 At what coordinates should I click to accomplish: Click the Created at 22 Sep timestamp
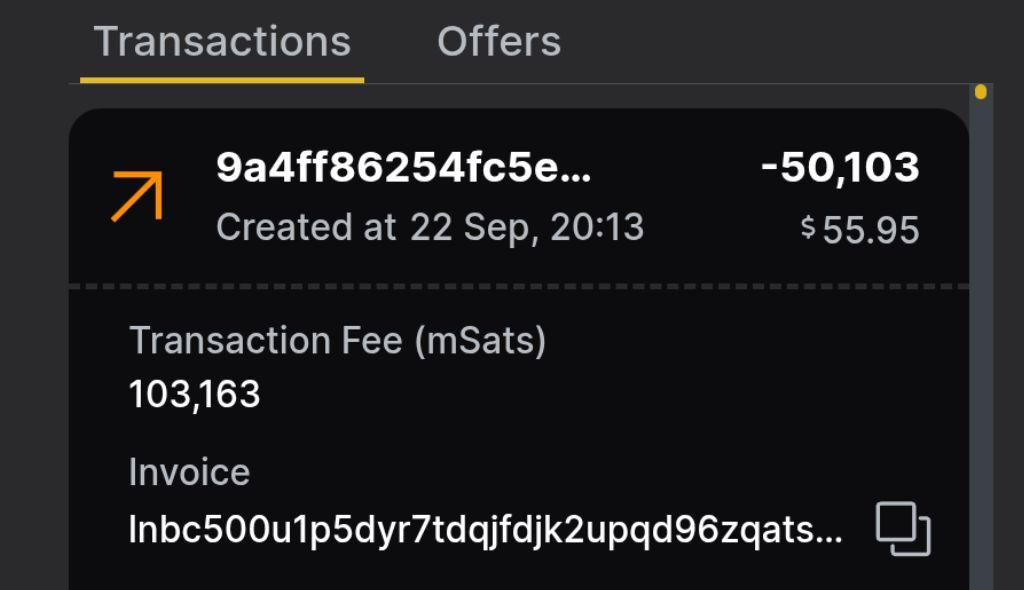tap(429, 227)
